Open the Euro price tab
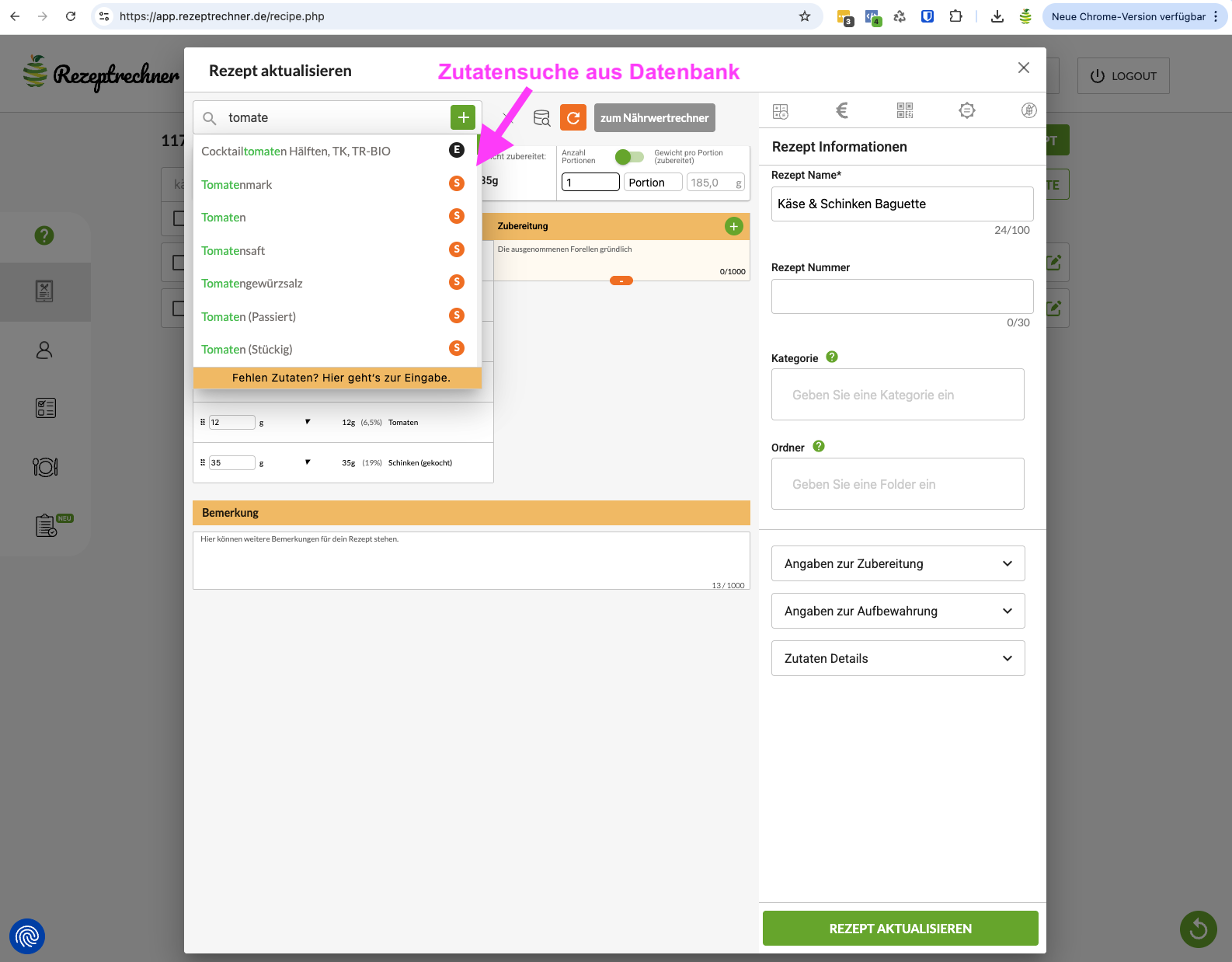Viewport: 1232px width, 962px height. (842, 111)
